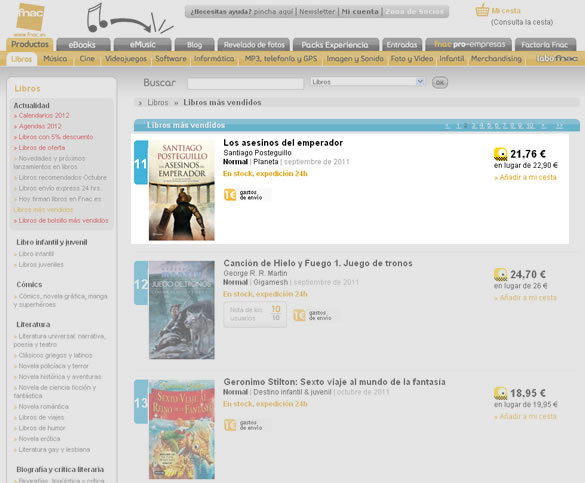Click the rank 11 badge
Image resolution: width=585 pixels, height=483 pixels.
[x=141, y=163]
